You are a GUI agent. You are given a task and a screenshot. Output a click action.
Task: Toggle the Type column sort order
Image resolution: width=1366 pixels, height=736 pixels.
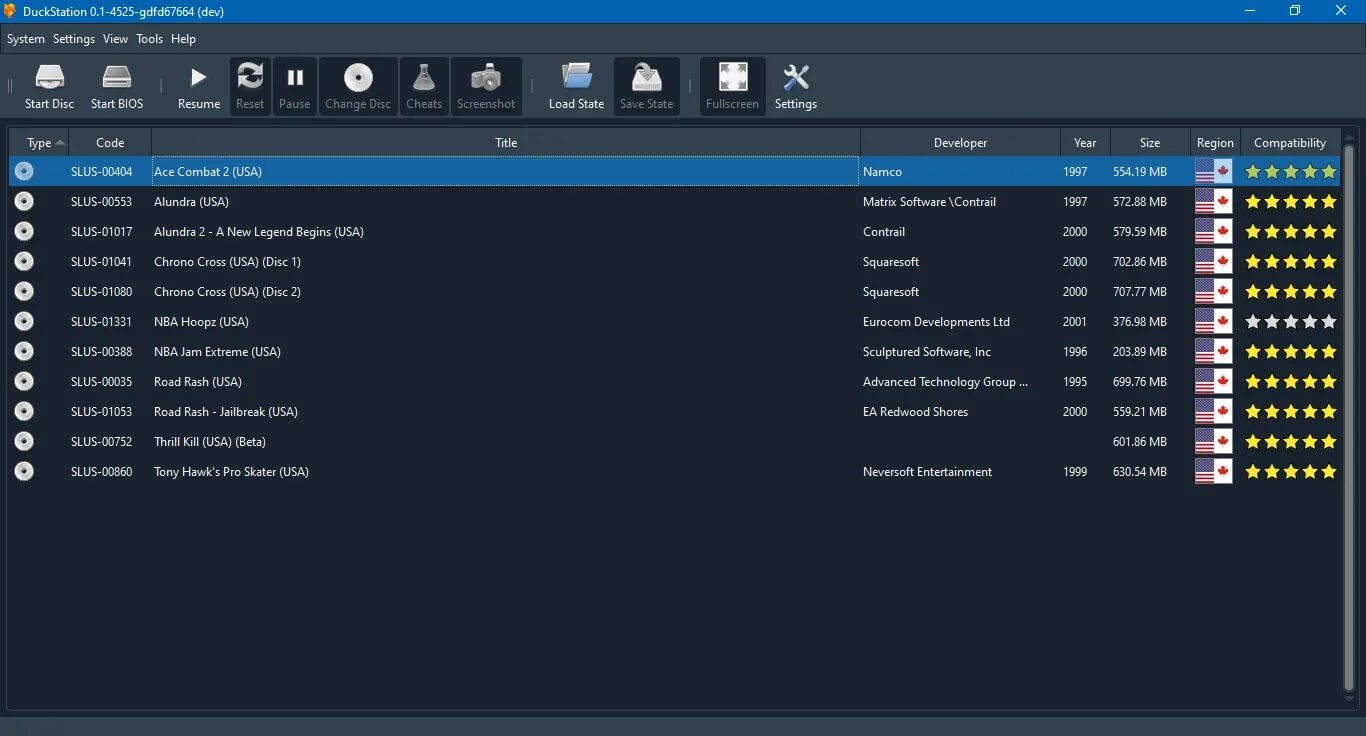click(39, 142)
